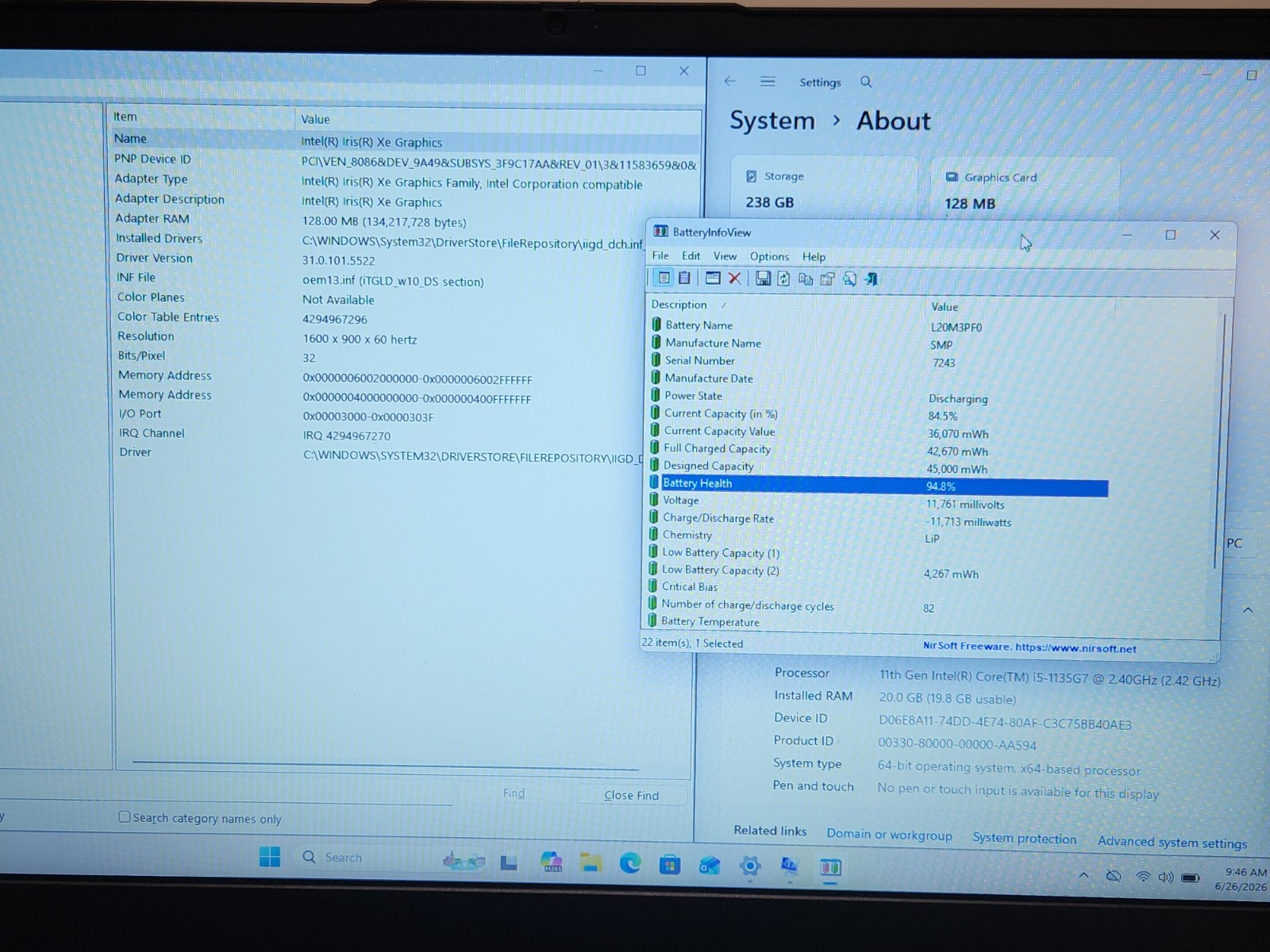Select the Resolution row showing 1600 x 900
This screenshot has width=1270, height=952.
(406, 337)
